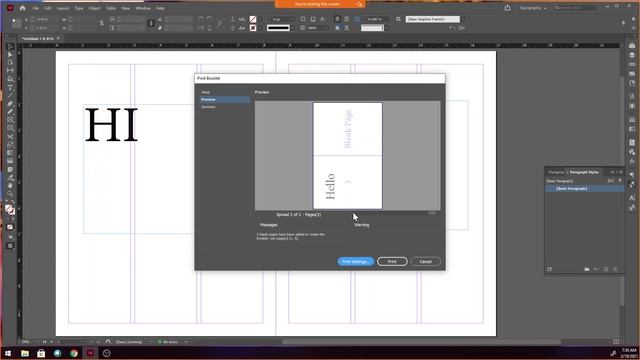640x360 pixels.
Task: Cancel the Print Booklet dialog
Action: point(425,262)
